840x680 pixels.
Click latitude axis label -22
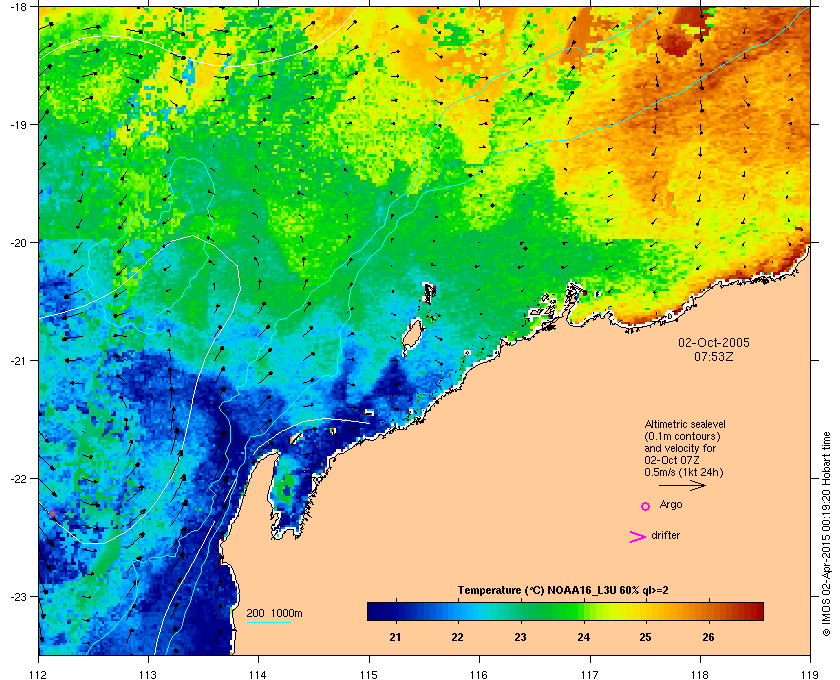[x=18, y=479]
